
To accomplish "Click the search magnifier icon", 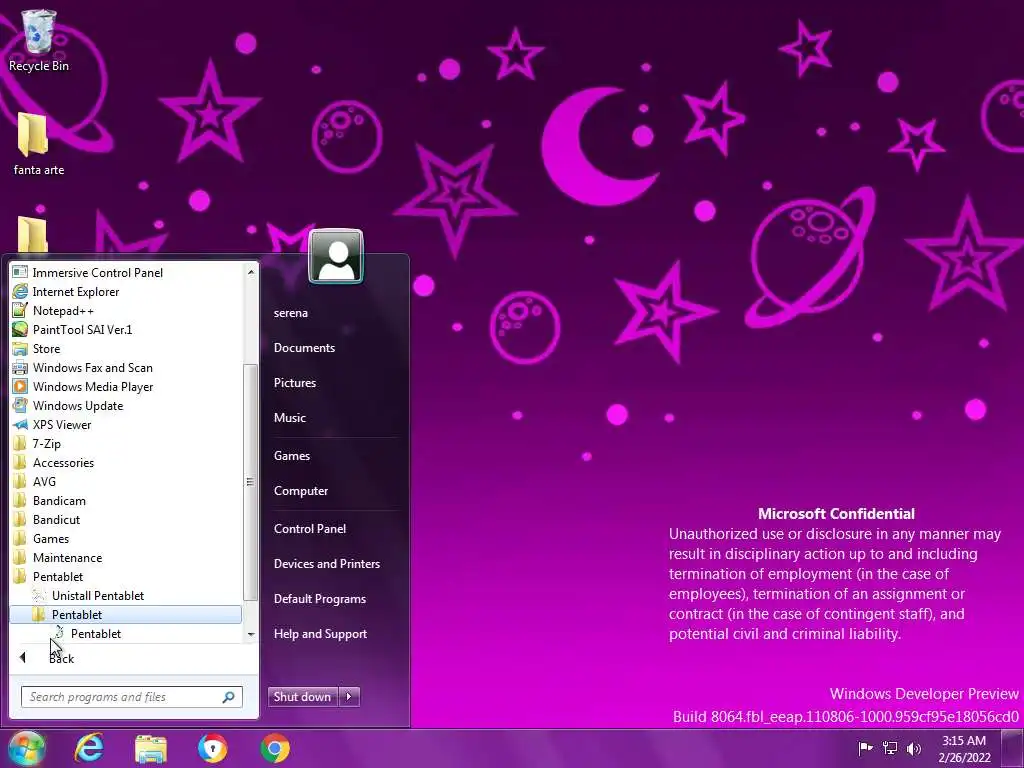I will (x=229, y=697).
